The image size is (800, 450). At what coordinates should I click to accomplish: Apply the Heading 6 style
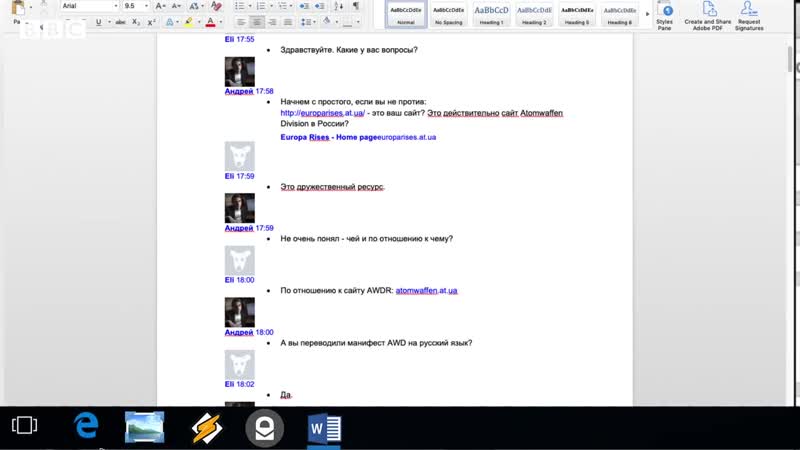620,14
